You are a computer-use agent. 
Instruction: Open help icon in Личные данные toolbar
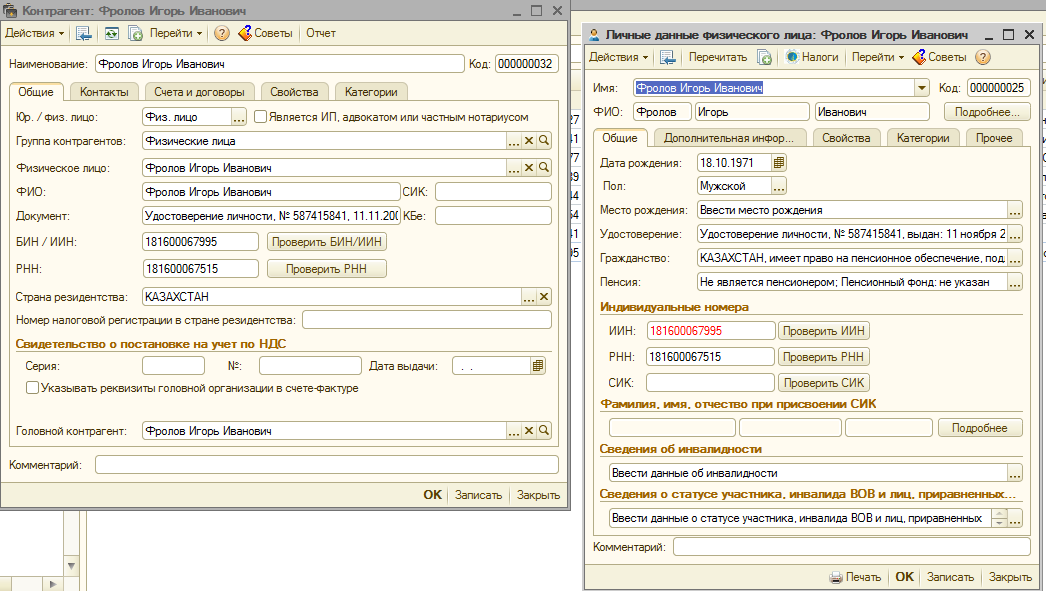pyautogui.click(x=983, y=57)
